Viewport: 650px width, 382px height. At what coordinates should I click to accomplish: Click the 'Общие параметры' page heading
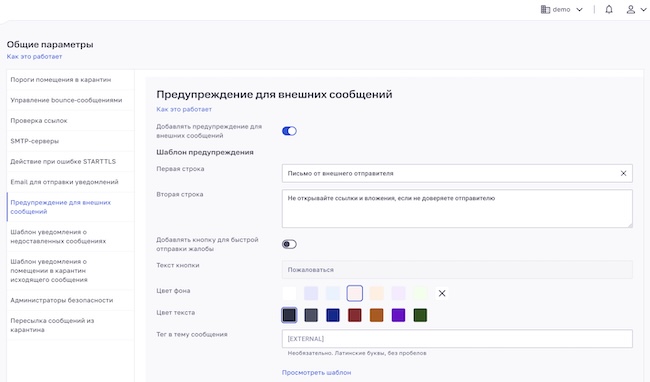click(x=50, y=44)
